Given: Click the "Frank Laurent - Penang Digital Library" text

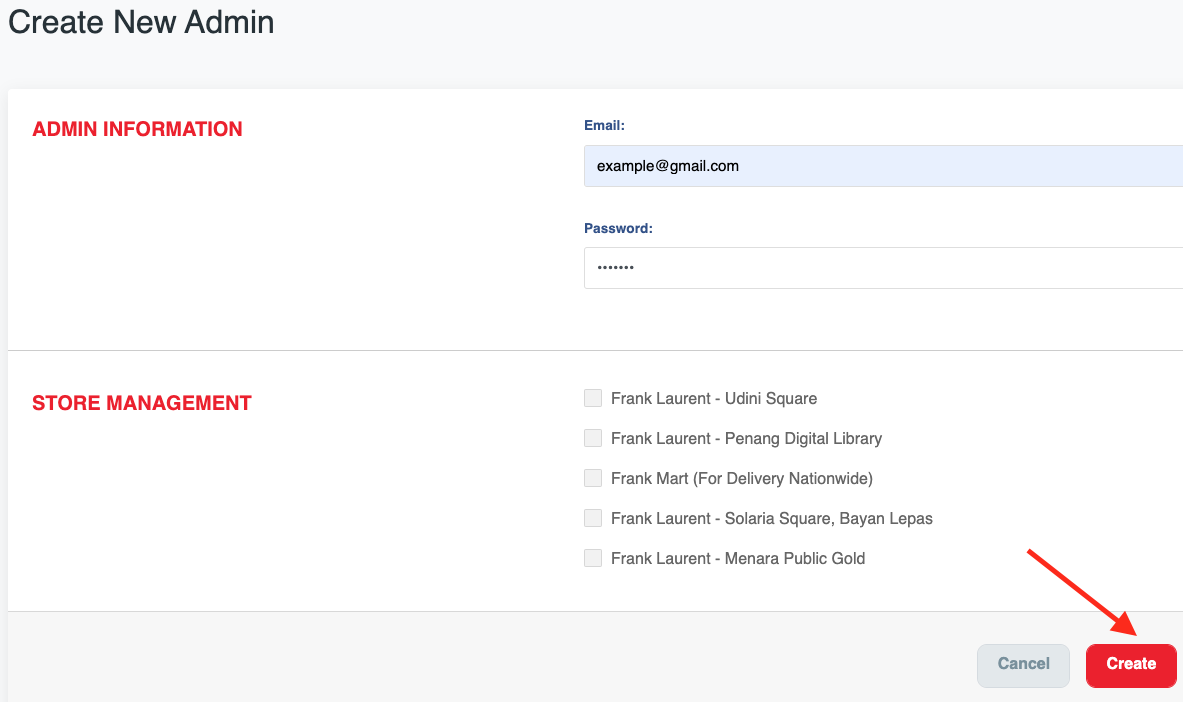Looking at the screenshot, I should click(x=746, y=438).
